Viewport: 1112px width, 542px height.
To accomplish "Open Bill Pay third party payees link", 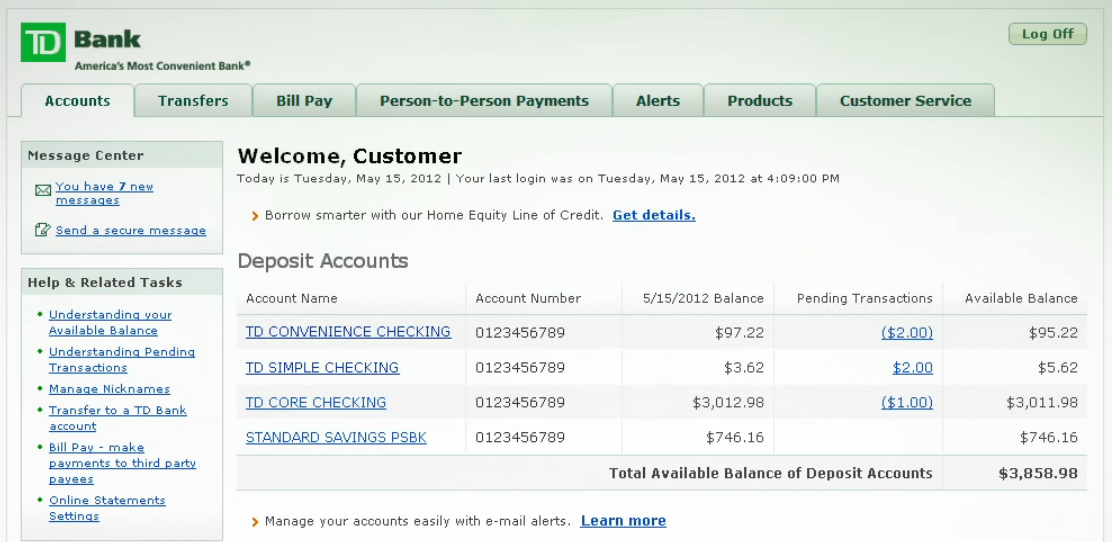I will point(122,463).
